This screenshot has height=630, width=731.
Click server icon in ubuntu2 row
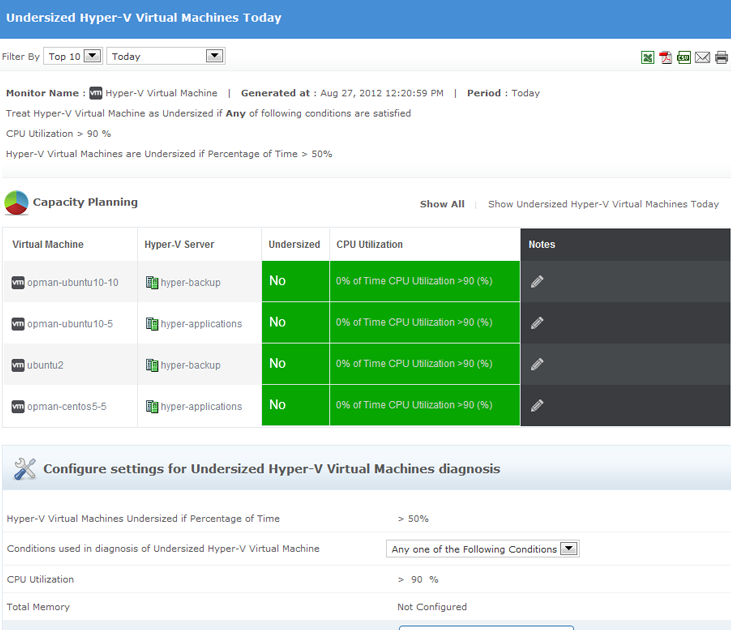(x=152, y=365)
